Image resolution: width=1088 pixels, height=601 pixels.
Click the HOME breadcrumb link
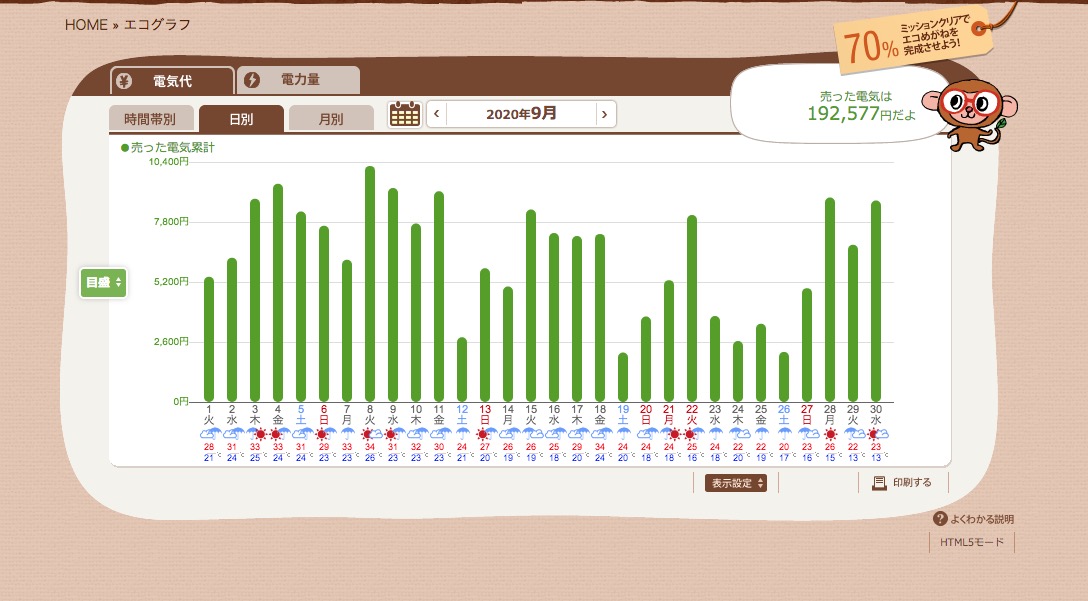click(86, 25)
